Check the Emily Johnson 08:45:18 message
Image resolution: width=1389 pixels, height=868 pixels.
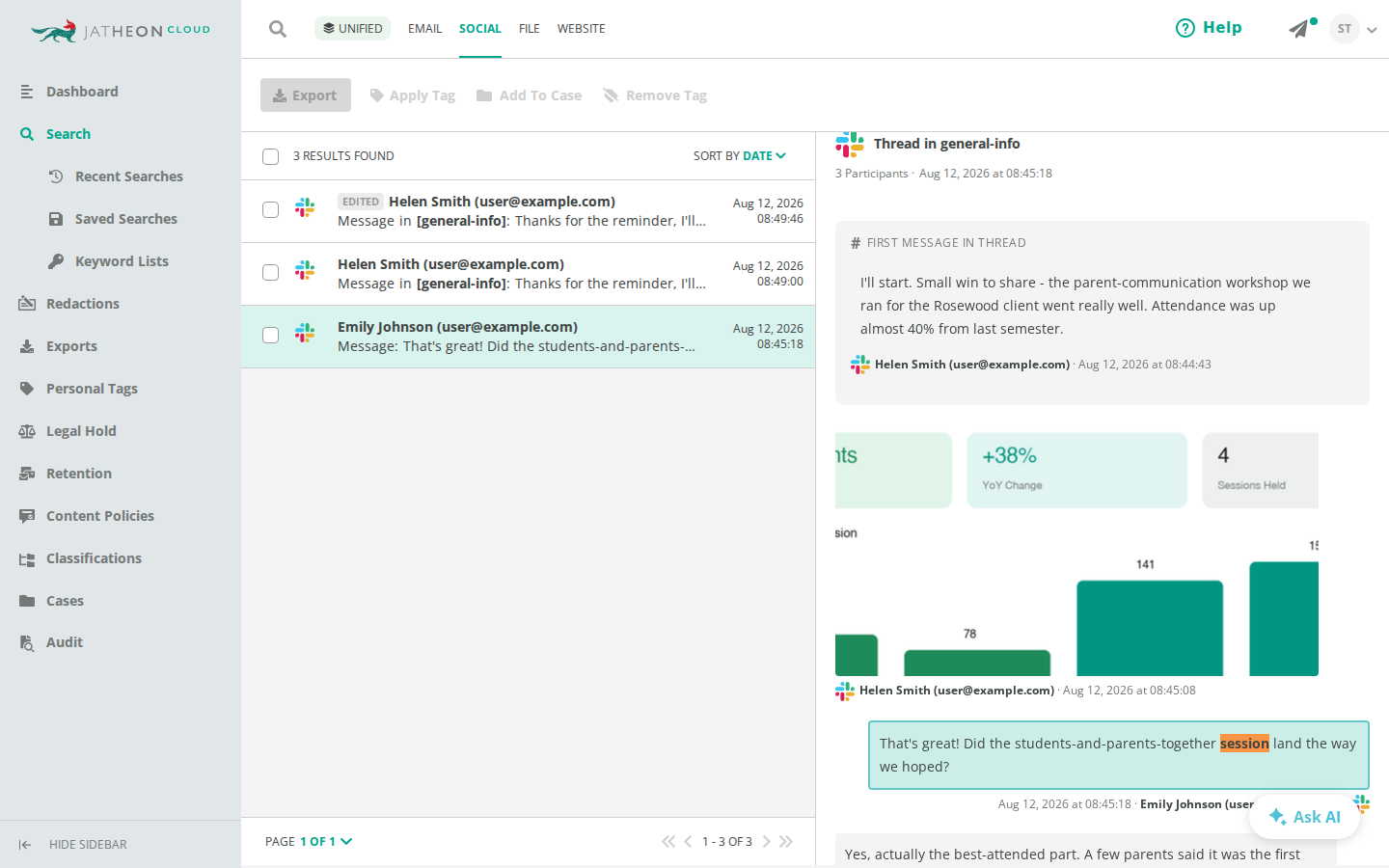click(271, 335)
